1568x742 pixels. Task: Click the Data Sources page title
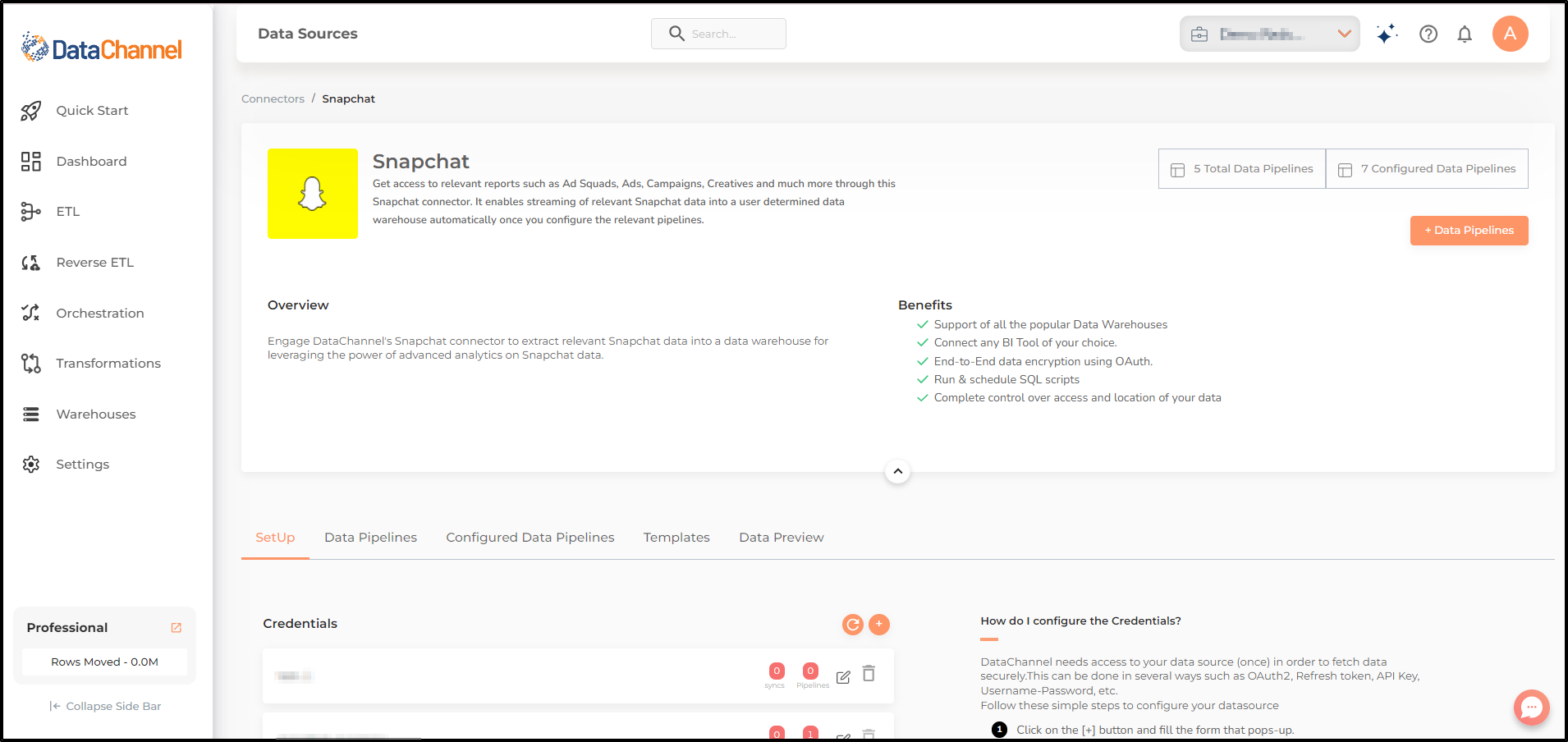click(x=308, y=34)
